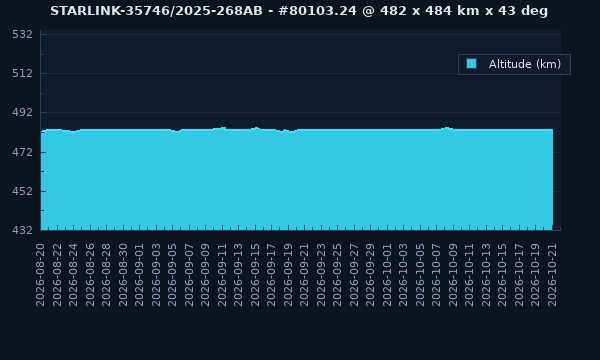Click the x-axis date label 2026-08-30
The height and width of the screenshot is (360, 600).
coord(123,275)
